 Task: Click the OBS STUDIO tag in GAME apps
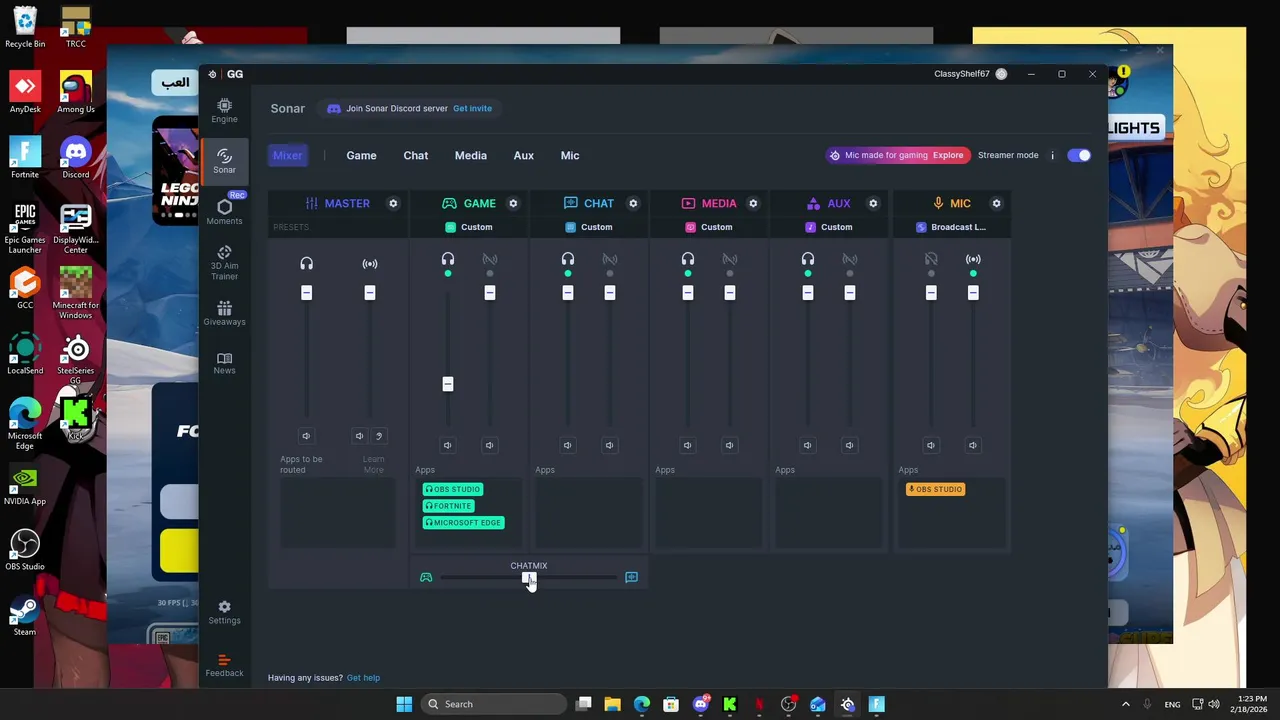point(453,489)
